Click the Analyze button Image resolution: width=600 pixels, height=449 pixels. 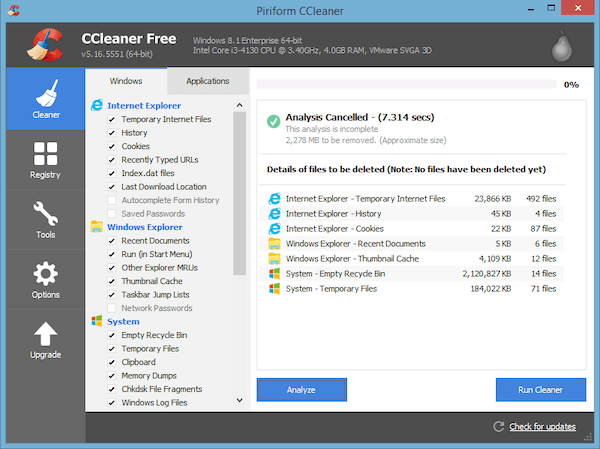pyautogui.click(x=302, y=390)
